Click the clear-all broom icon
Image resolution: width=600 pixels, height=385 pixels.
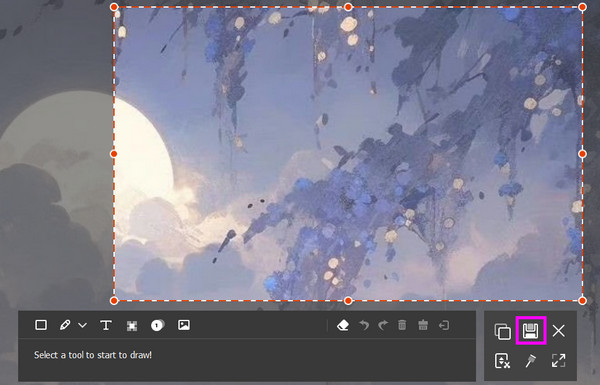click(x=423, y=325)
